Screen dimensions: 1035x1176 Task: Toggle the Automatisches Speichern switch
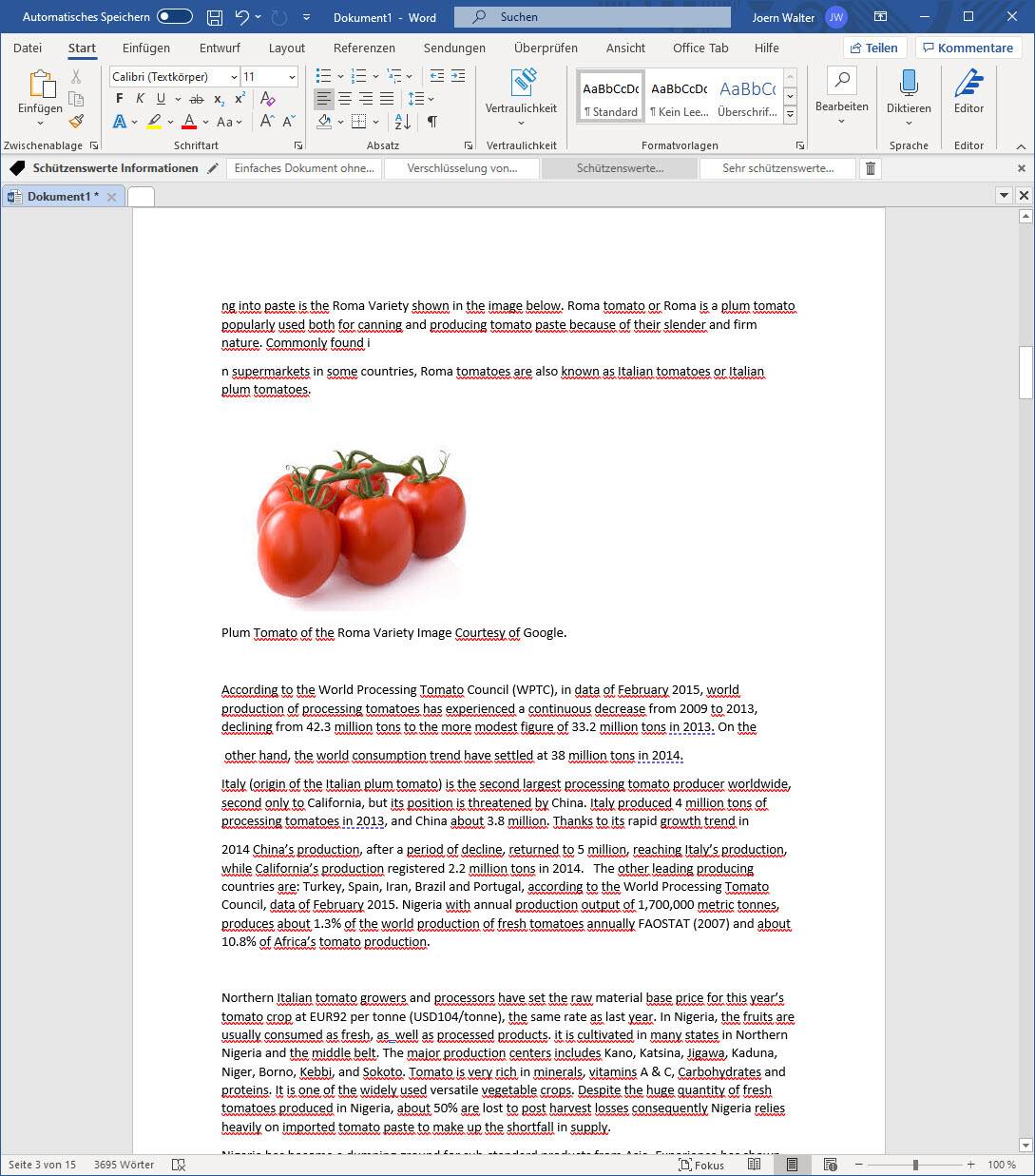175,17
